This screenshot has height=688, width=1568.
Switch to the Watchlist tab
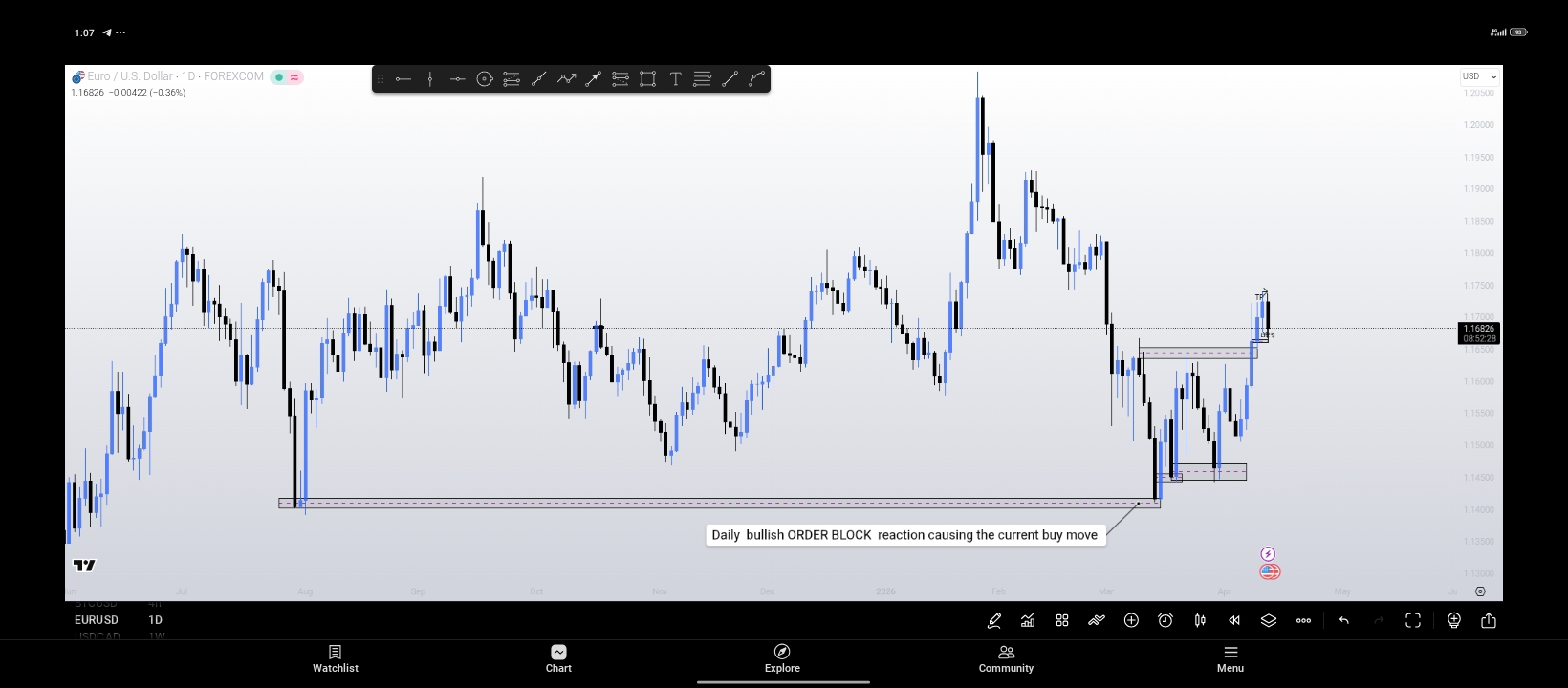click(x=336, y=658)
